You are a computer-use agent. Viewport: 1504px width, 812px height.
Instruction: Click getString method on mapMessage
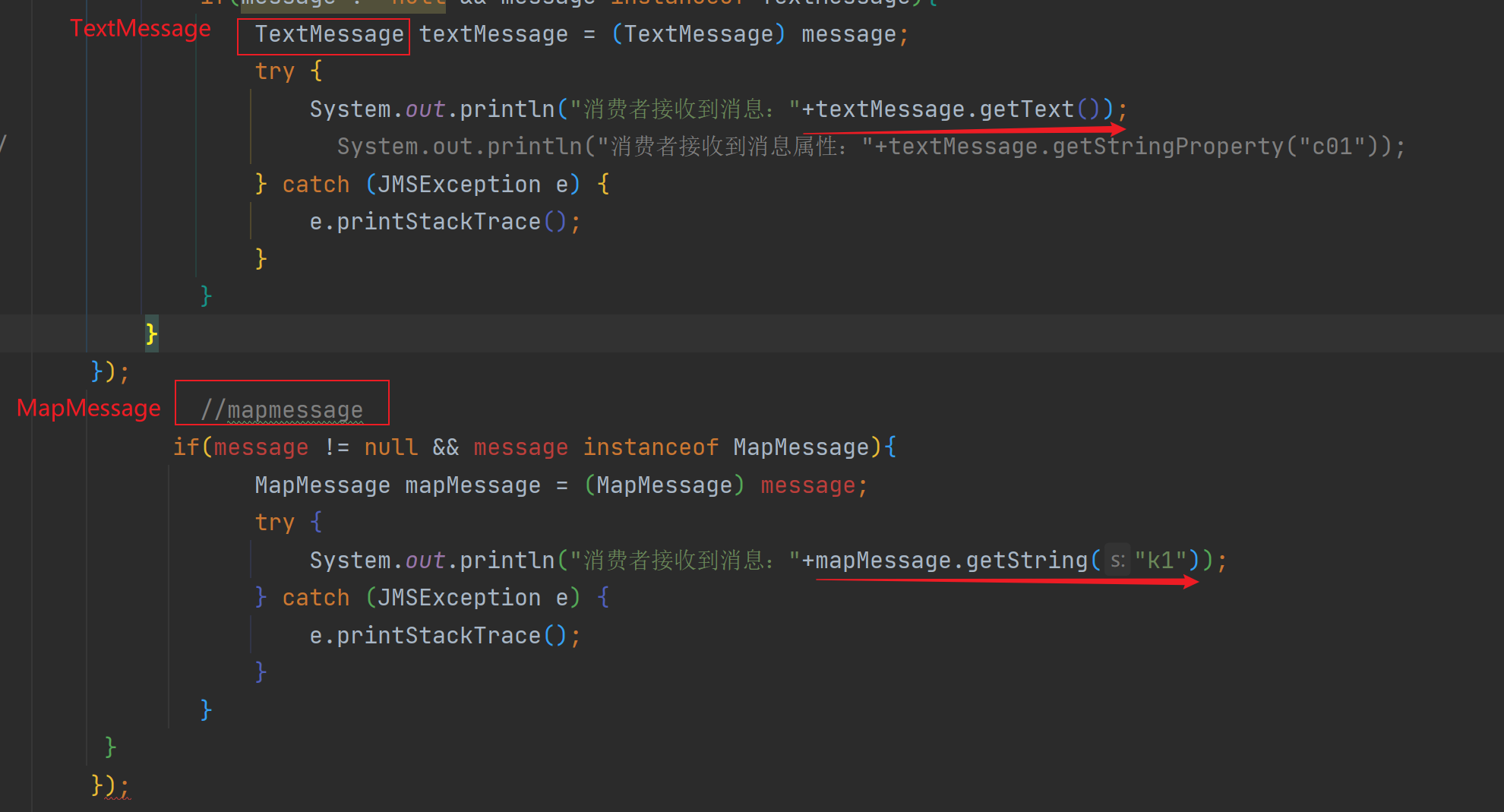coord(1027,561)
